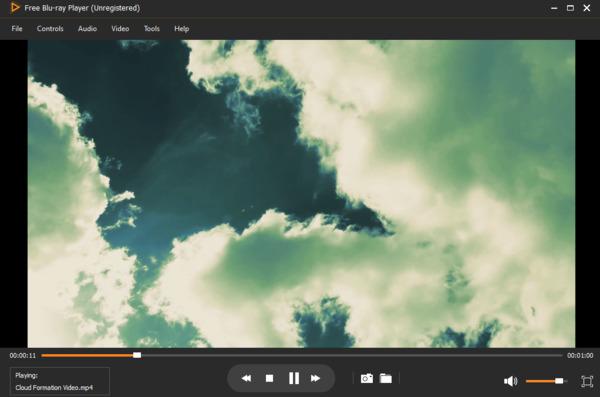
Task: Open the Video menu
Action: 120,29
